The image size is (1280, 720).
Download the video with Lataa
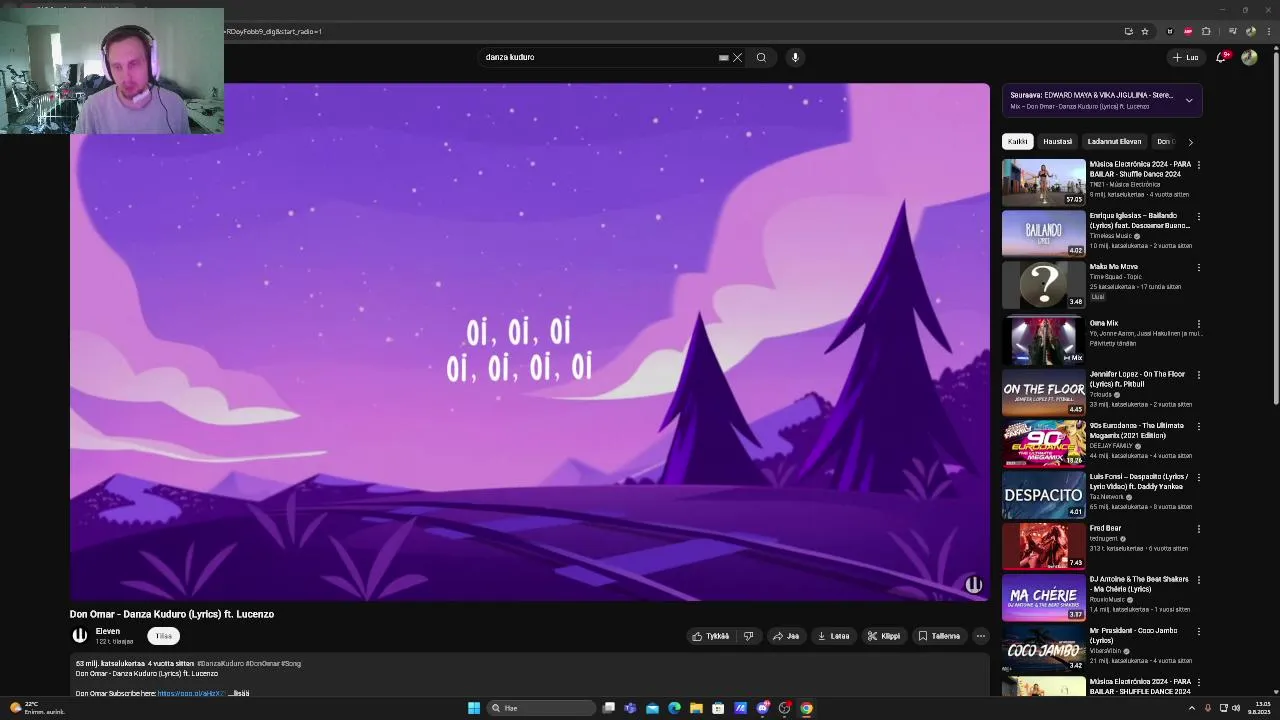pos(833,636)
